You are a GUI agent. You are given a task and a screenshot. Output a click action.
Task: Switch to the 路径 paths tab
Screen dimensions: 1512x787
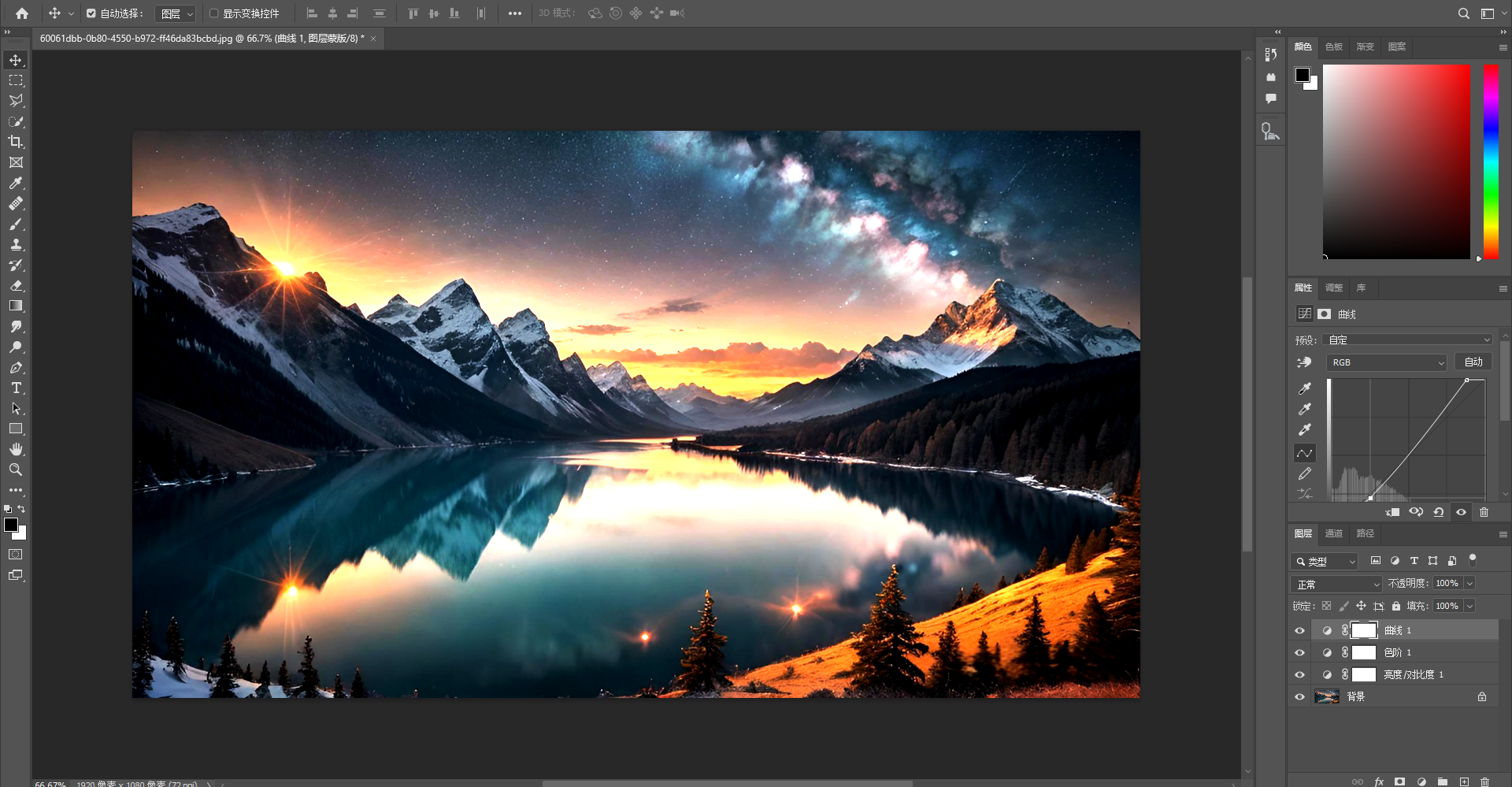(x=1365, y=533)
